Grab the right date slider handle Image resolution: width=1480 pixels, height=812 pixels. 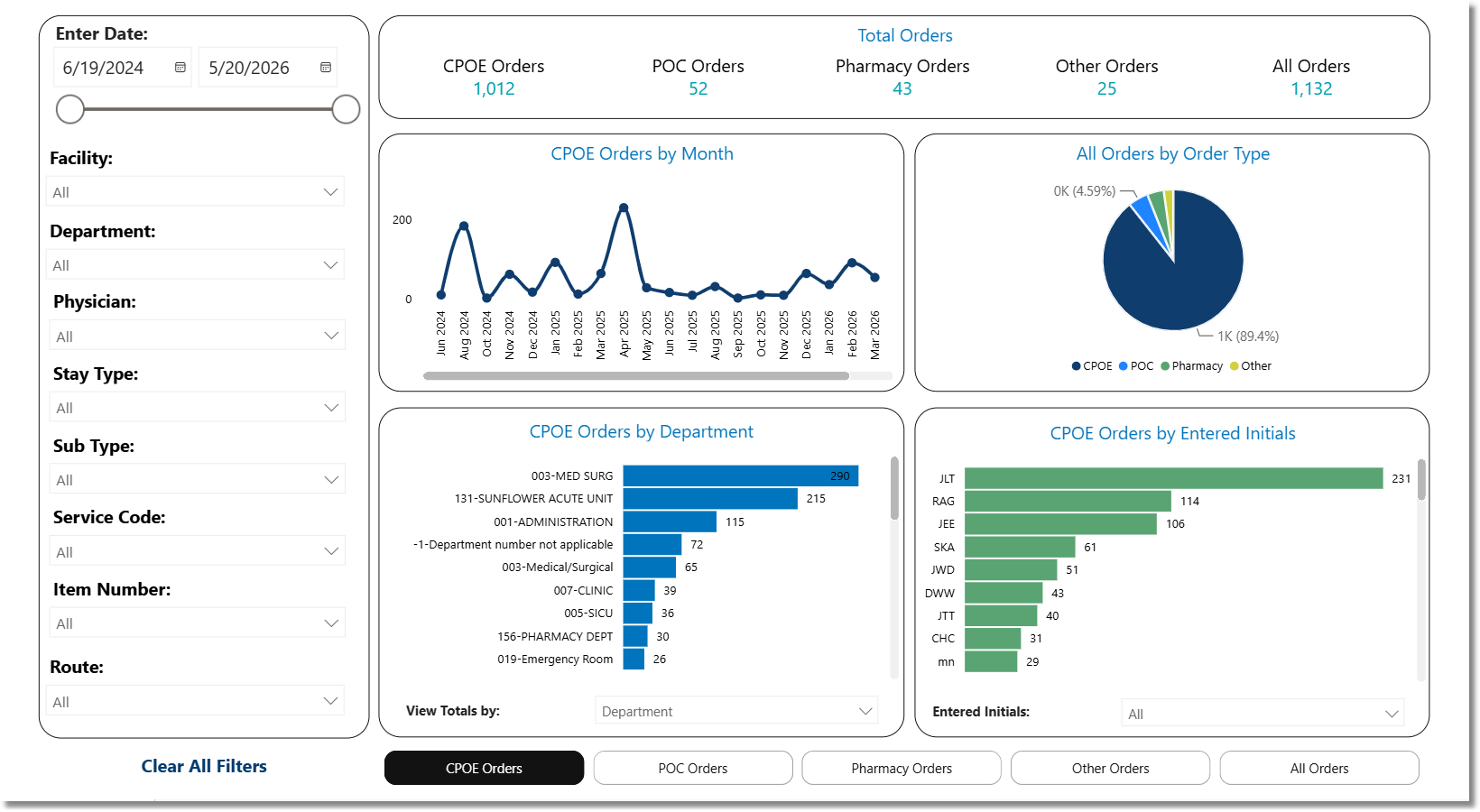(x=346, y=109)
